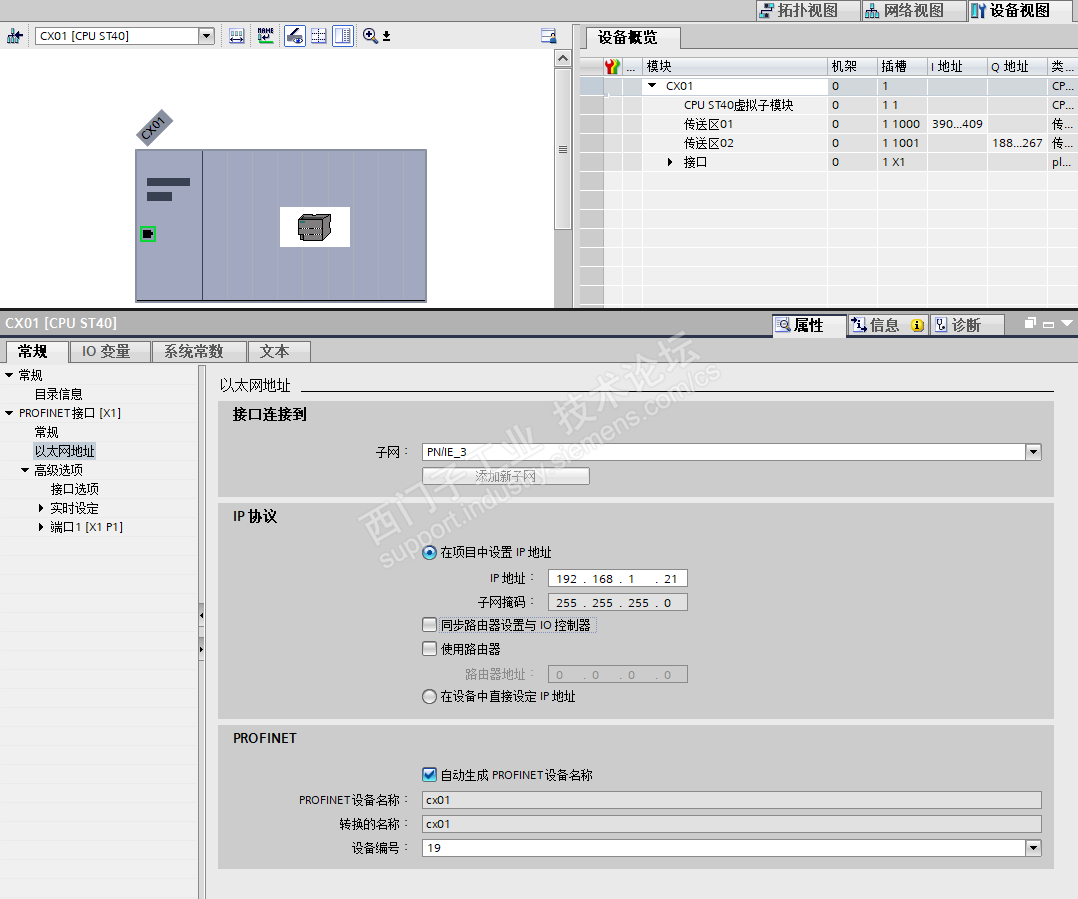Select 在项目中设置 IP 地址 radio button
1078x899 pixels.
[429, 553]
